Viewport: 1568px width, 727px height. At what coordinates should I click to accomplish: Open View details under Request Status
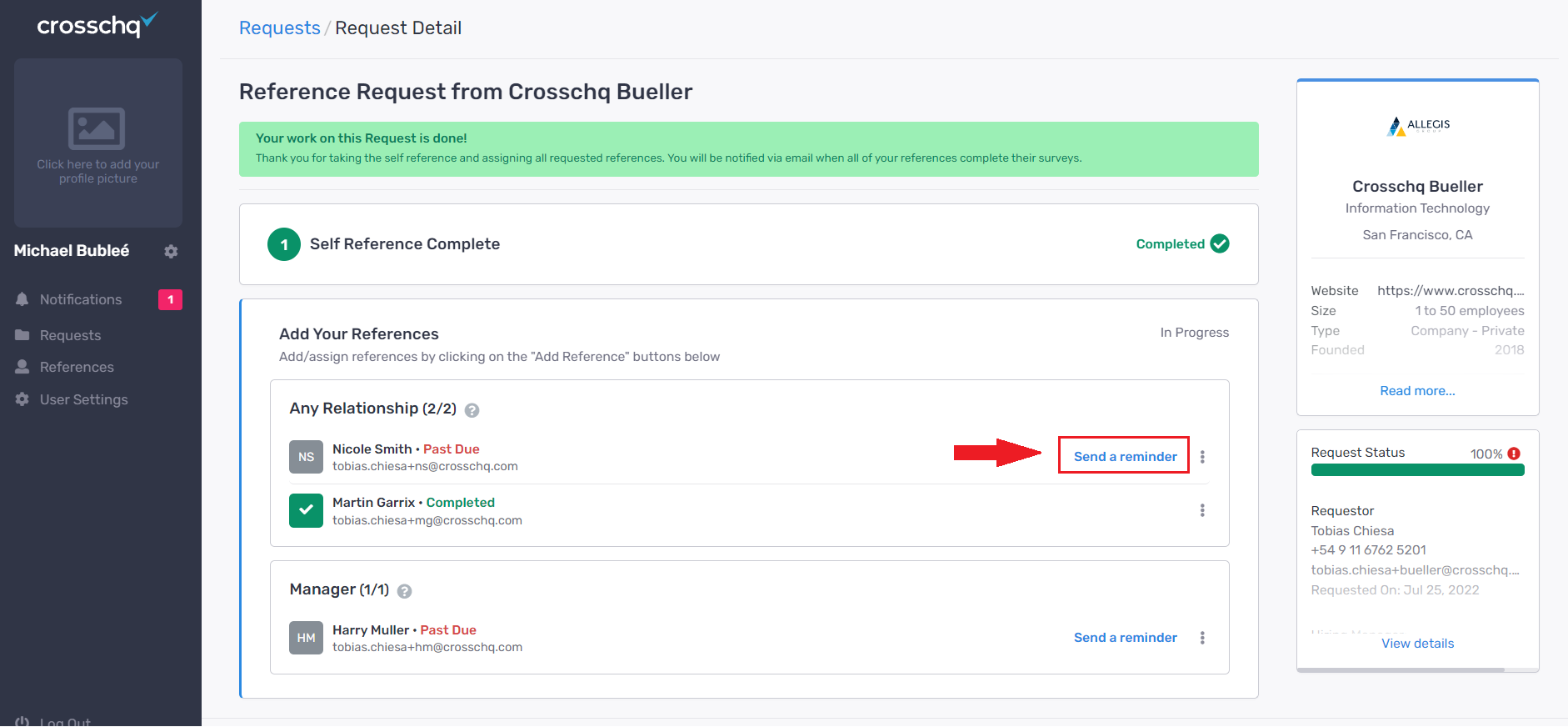point(1417,644)
